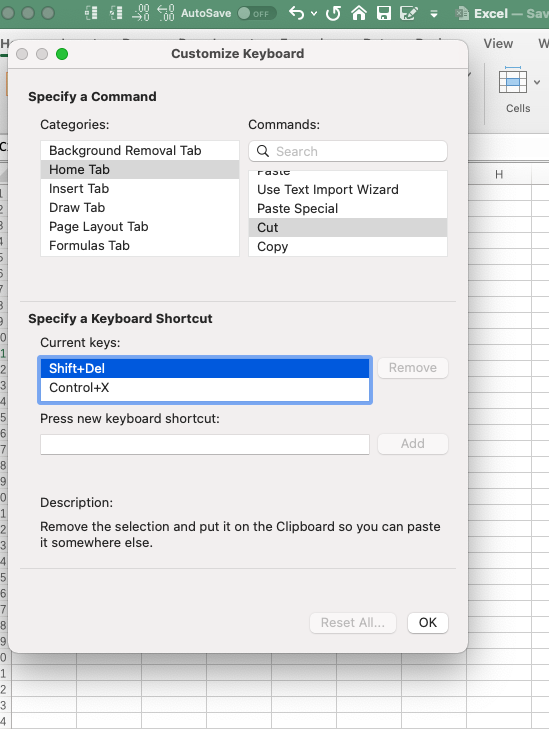The image size is (549, 729).
Task: Select Draw Tab category
Action: 140,208
